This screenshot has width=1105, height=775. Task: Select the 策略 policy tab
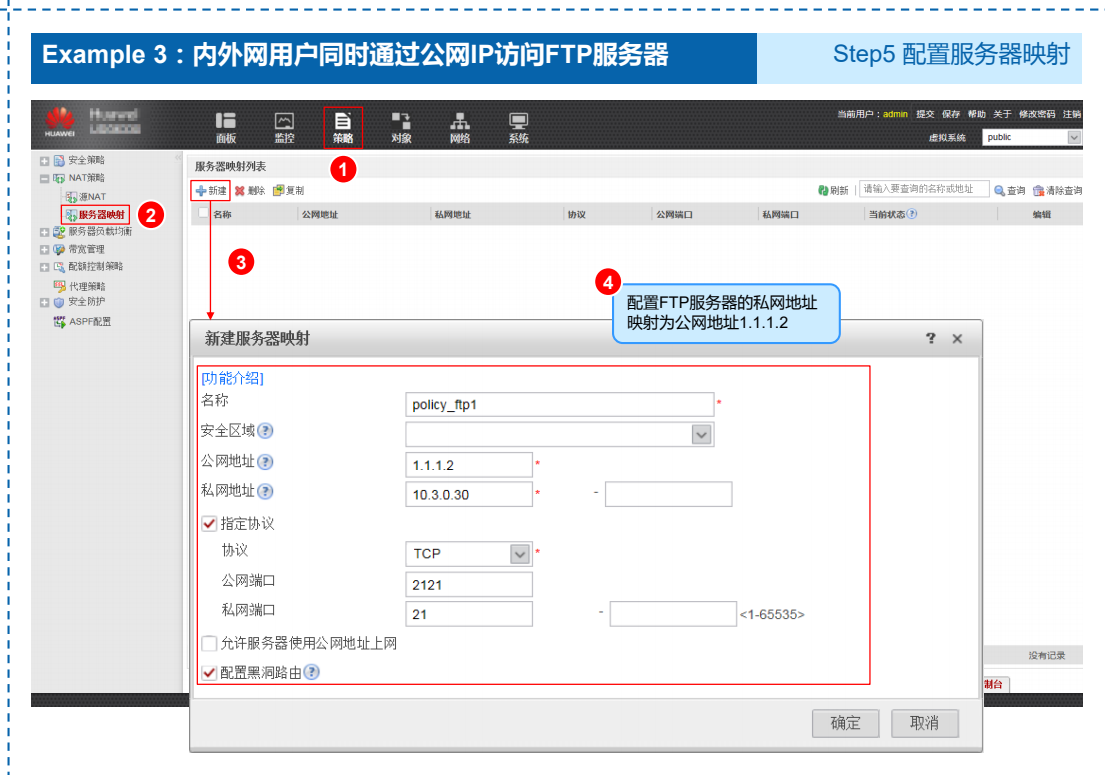coord(343,127)
